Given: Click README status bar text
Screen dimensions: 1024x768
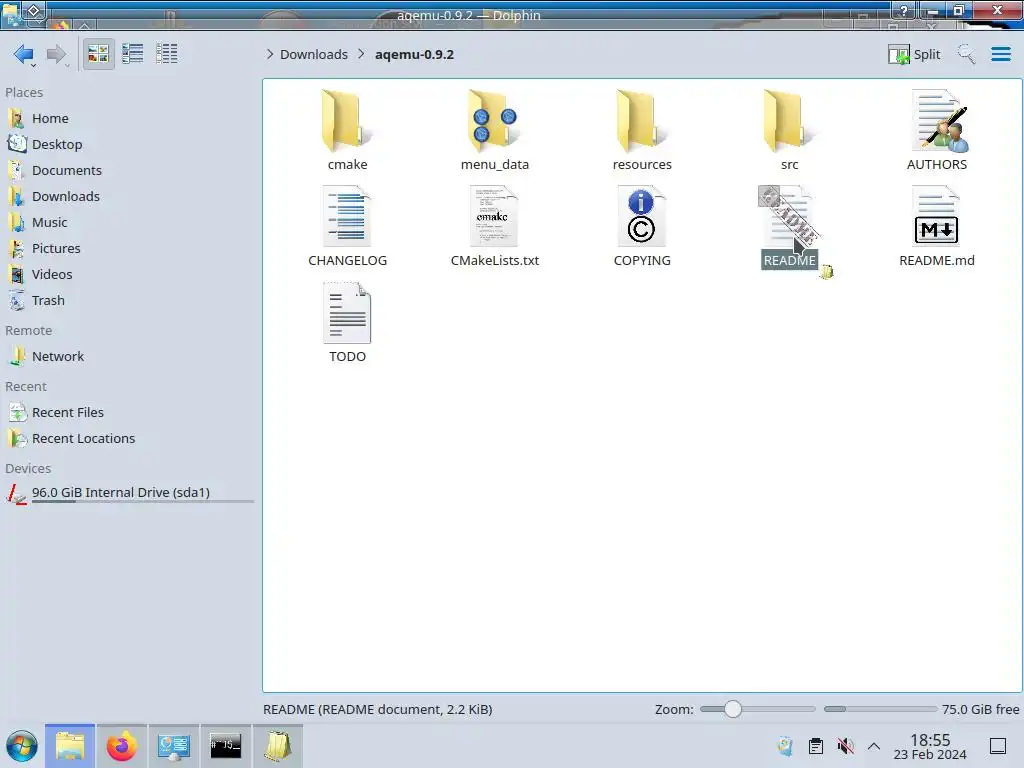Looking at the screenshot, I should pos(377,709).
